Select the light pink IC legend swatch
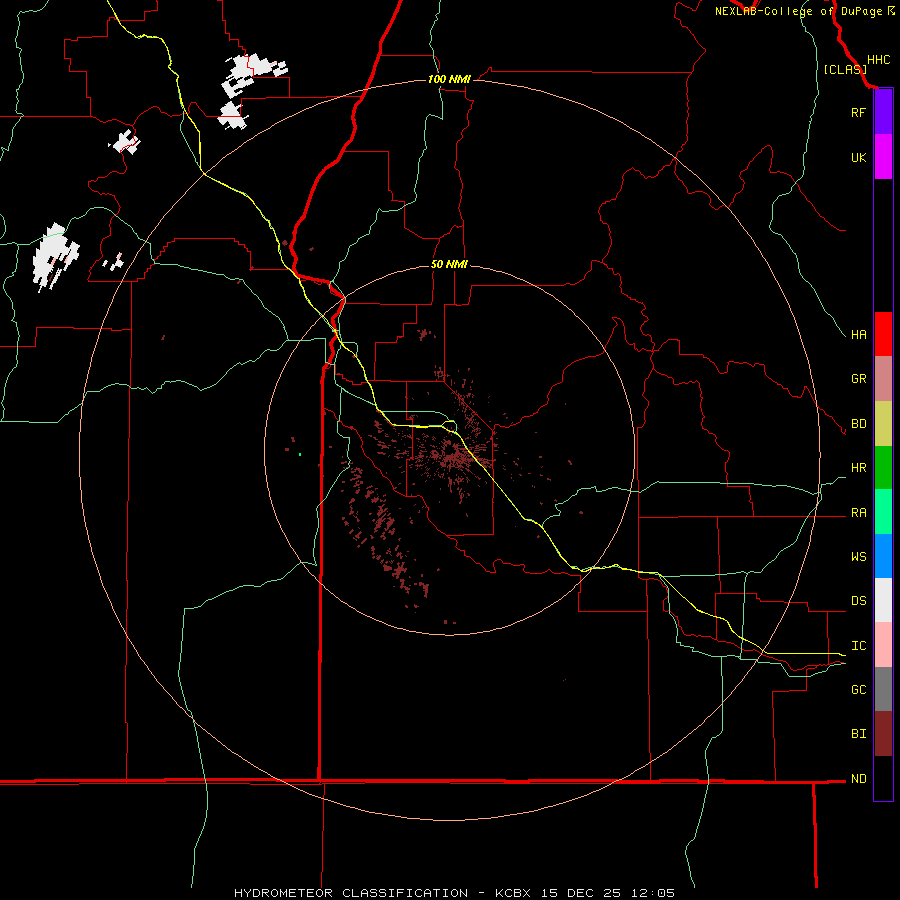This screenshot has width=900, height=900. [883, 645]
